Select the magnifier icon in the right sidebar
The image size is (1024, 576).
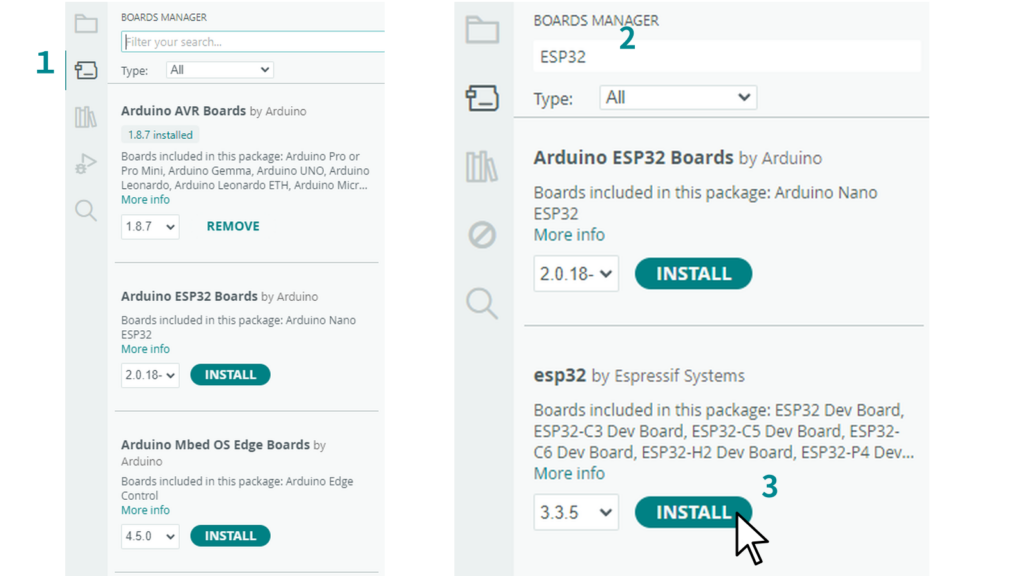click(x=482, y=304)
